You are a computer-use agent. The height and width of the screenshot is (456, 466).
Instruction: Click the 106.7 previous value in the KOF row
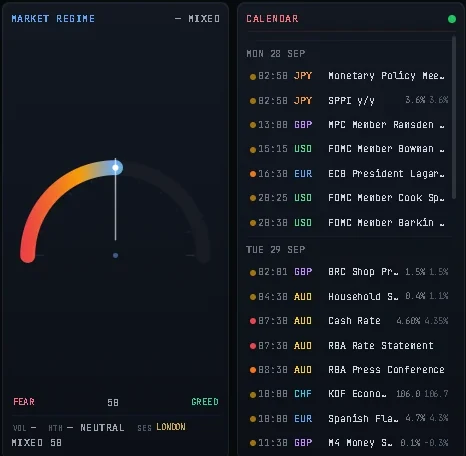[436, 394]
